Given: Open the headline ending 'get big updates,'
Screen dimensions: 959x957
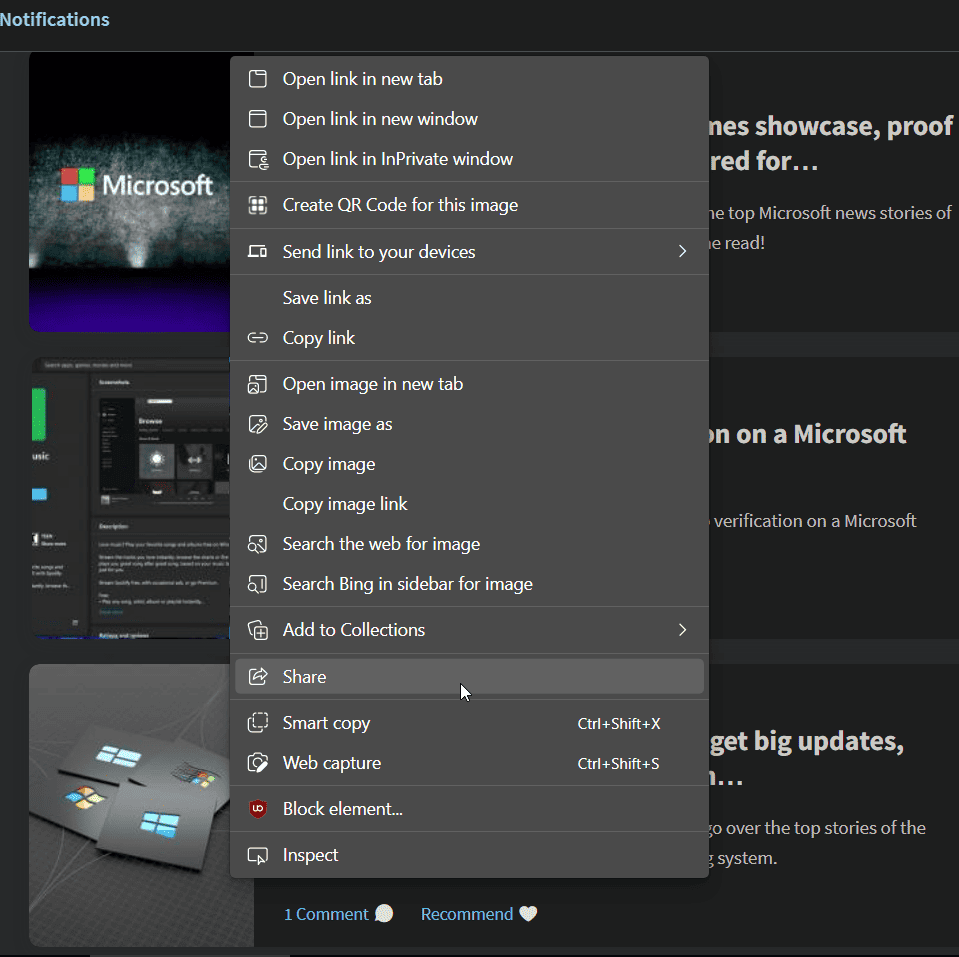Looking at the screenshot, I should pyautogui.click(x=806, y=758).
